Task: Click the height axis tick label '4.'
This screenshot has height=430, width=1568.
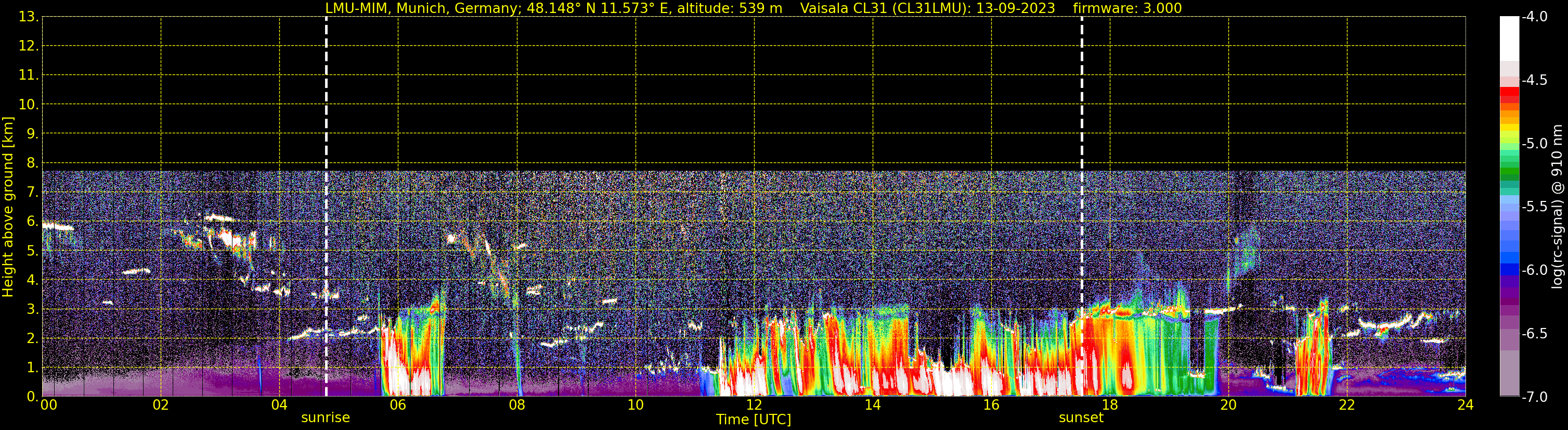Action: click(x=32, y=280)
